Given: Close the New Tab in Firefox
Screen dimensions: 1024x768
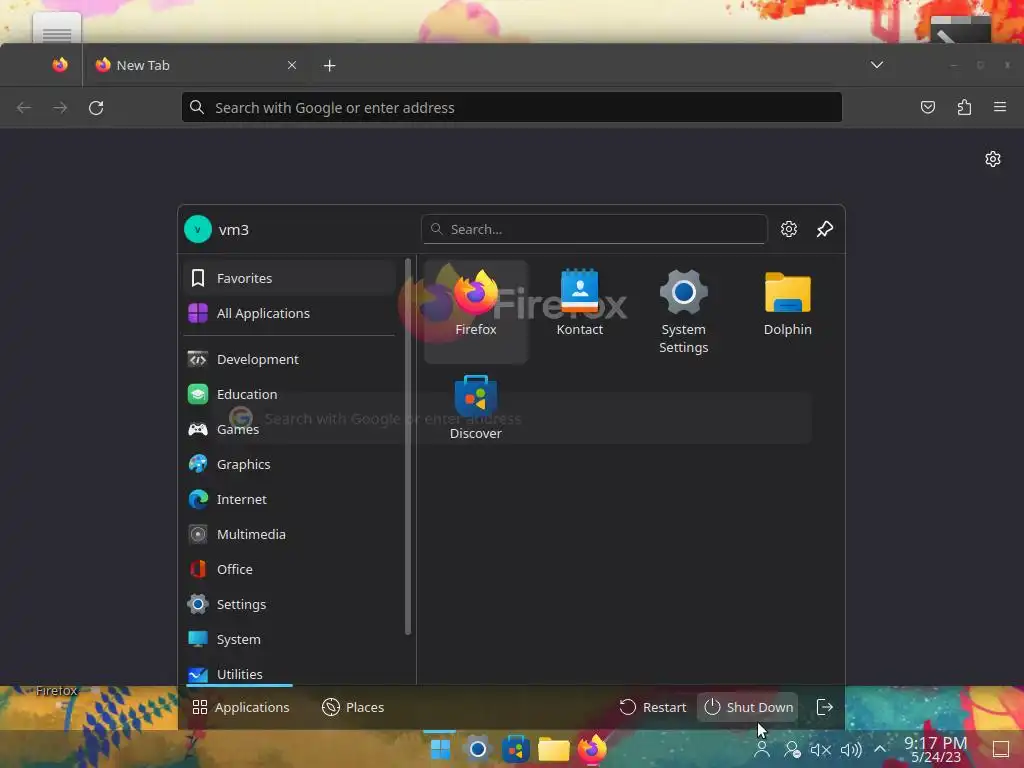Looking at the screenshot, I should pyautogui.click(x=292, y=65).
